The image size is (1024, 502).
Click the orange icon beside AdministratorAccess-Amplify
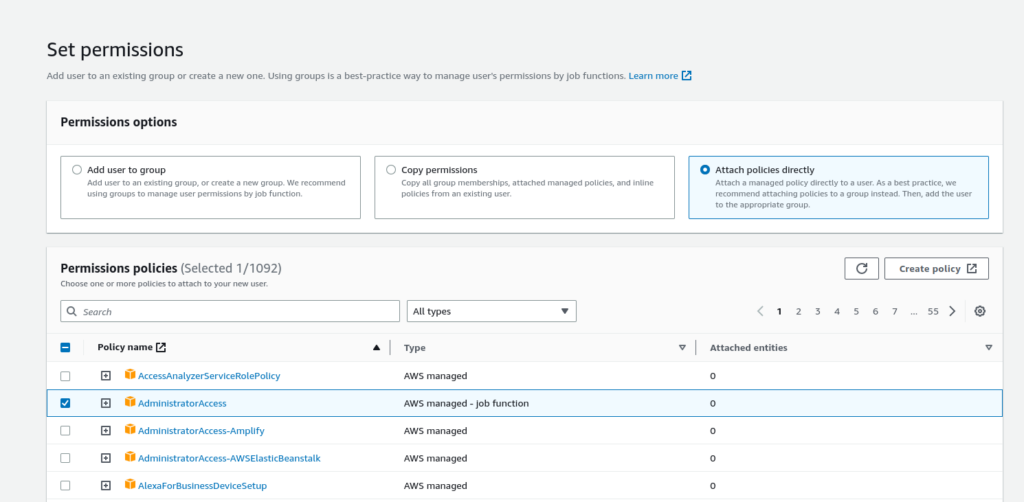[130, 430]
